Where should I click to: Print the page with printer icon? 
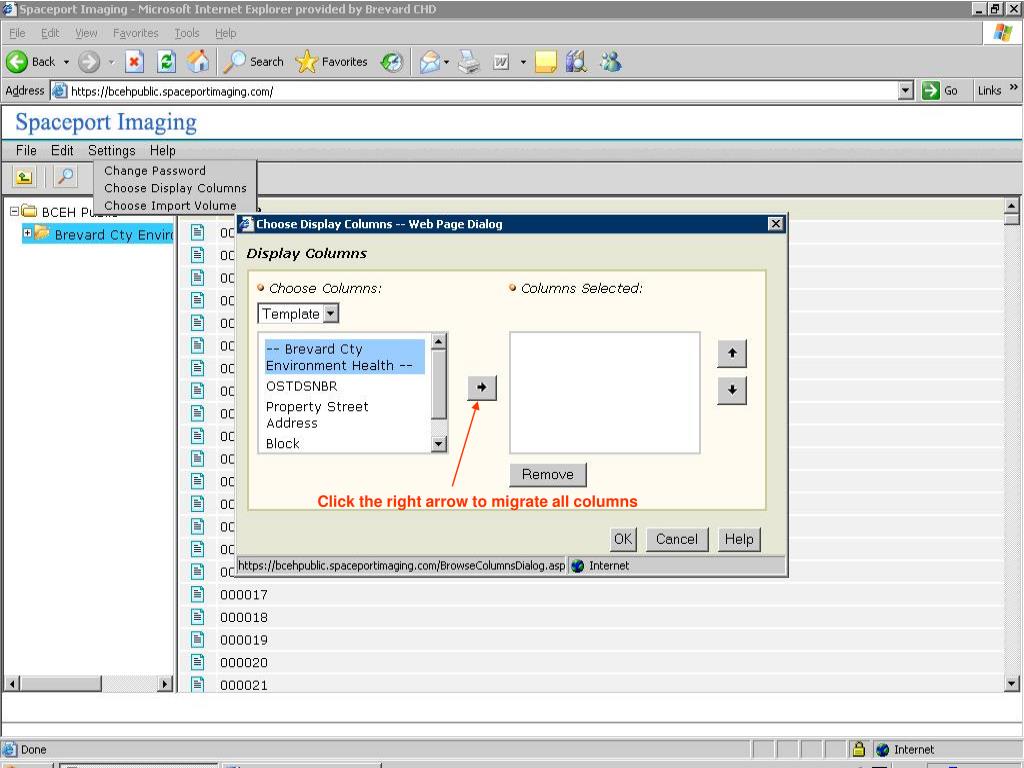point(469,62)
